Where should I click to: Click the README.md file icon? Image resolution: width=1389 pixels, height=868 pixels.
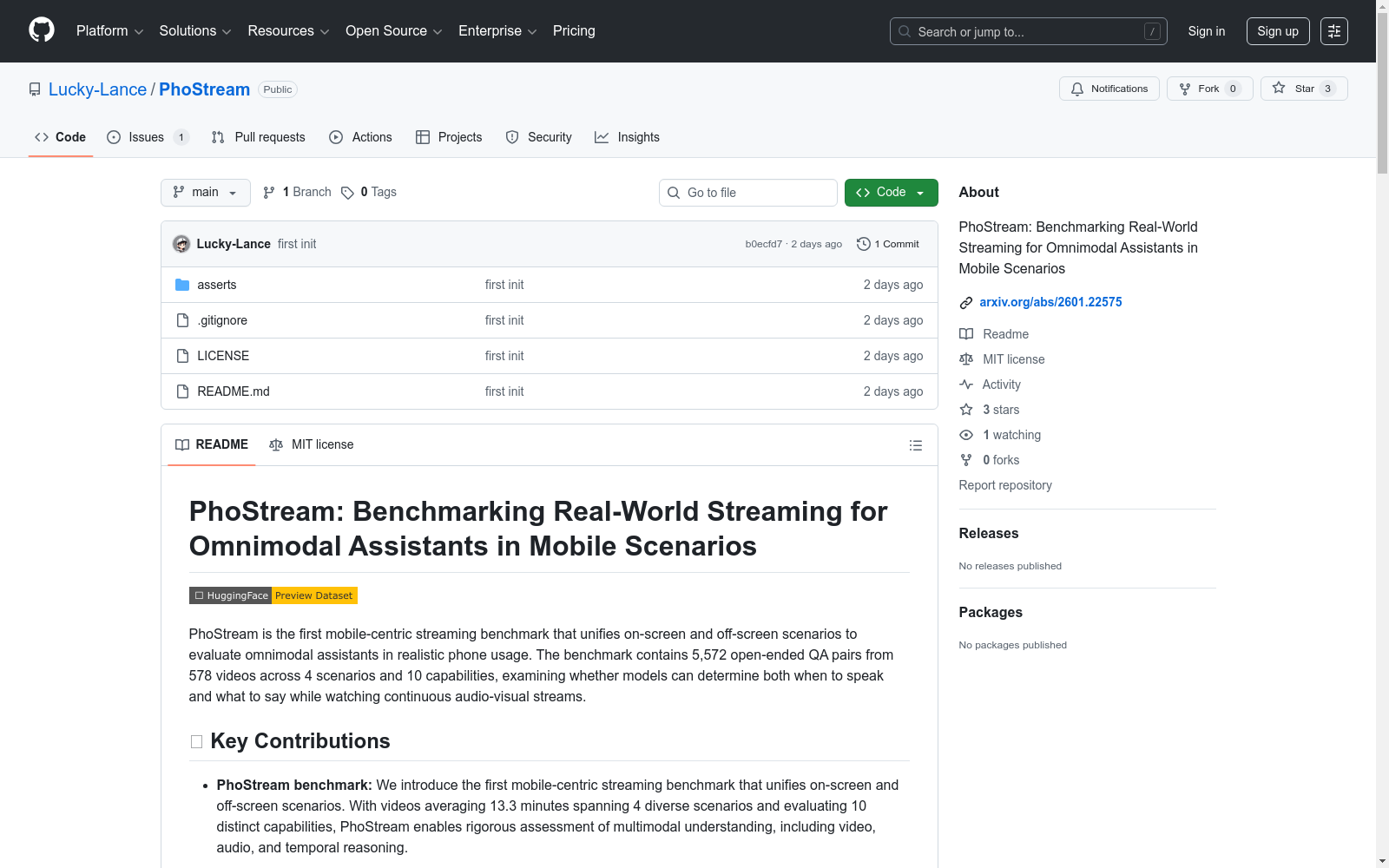(182, 391)
